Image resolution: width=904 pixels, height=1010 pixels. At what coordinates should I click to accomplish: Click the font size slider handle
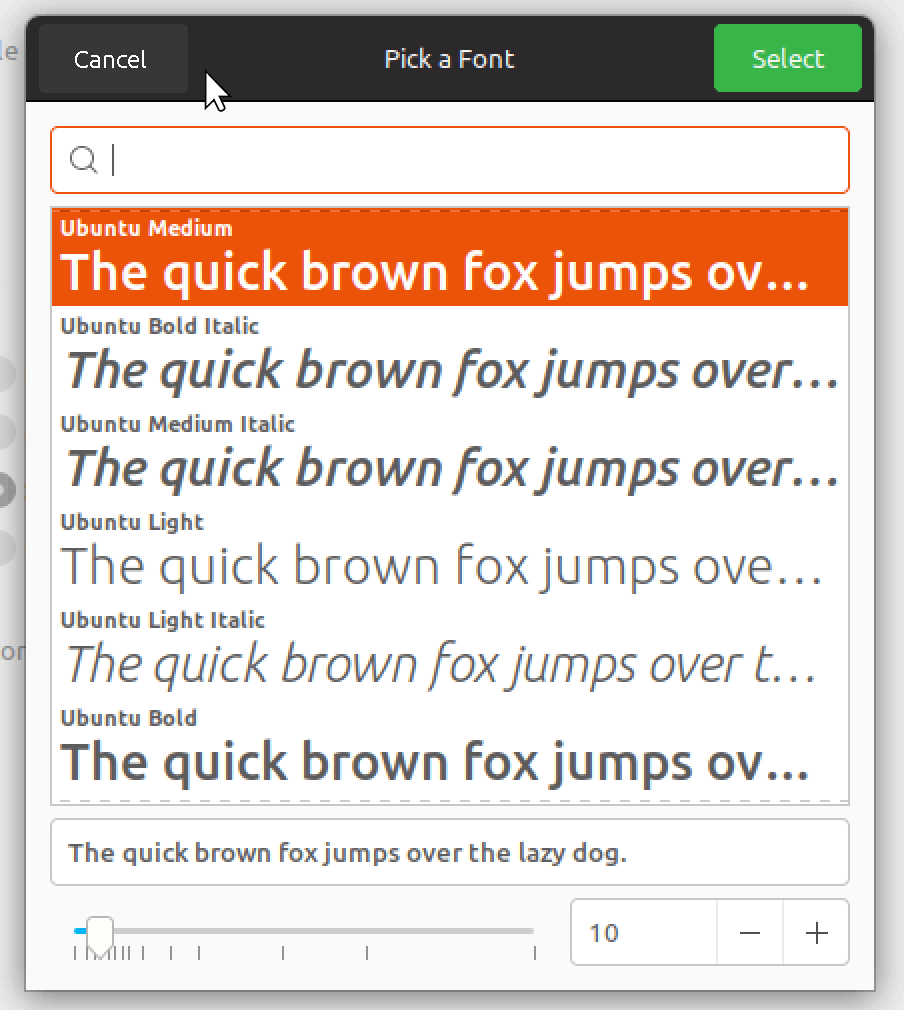coord(100,935)
